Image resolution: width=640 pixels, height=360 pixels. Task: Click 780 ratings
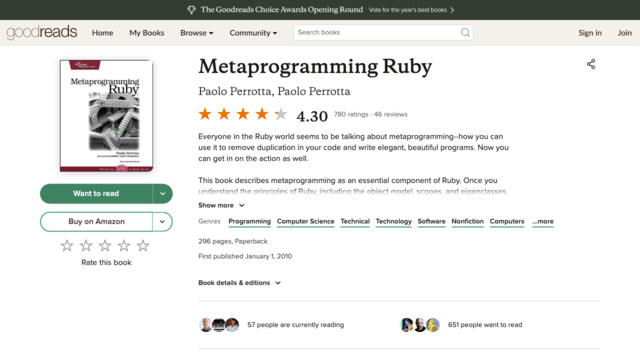(351, 114)
